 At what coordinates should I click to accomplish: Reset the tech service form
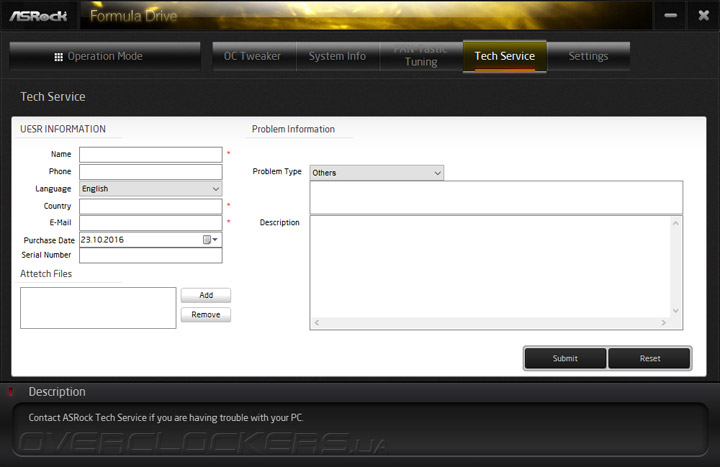tap(650, 358)
